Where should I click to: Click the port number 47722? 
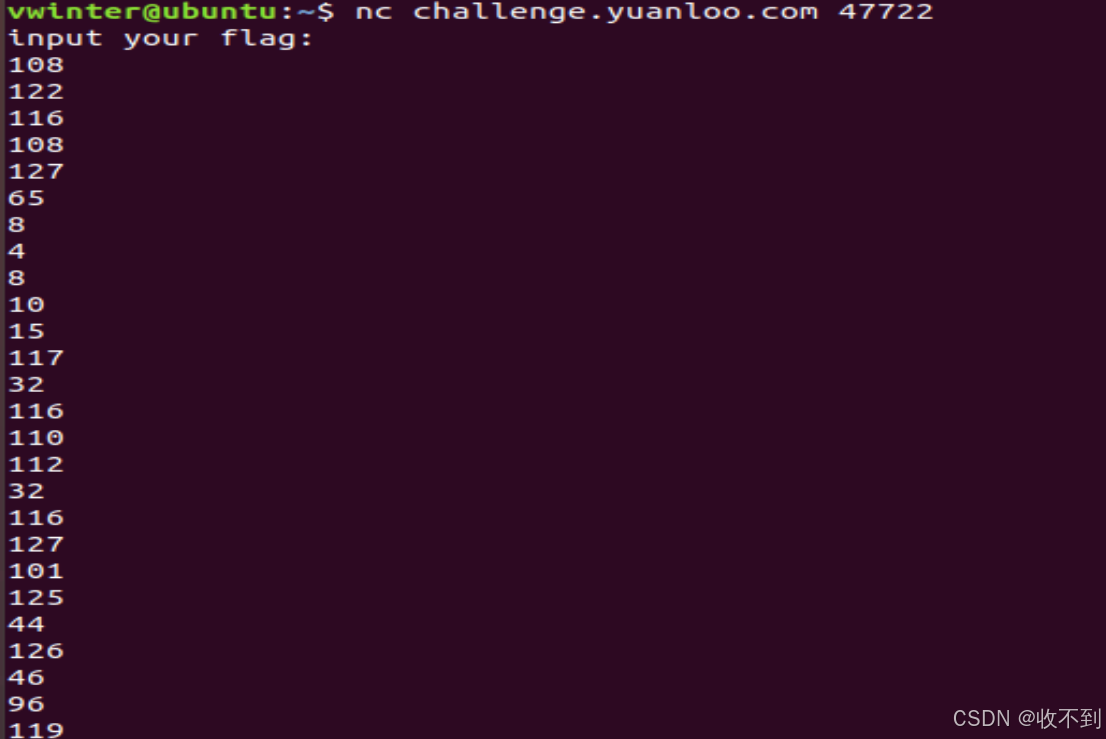coord(886,11)
